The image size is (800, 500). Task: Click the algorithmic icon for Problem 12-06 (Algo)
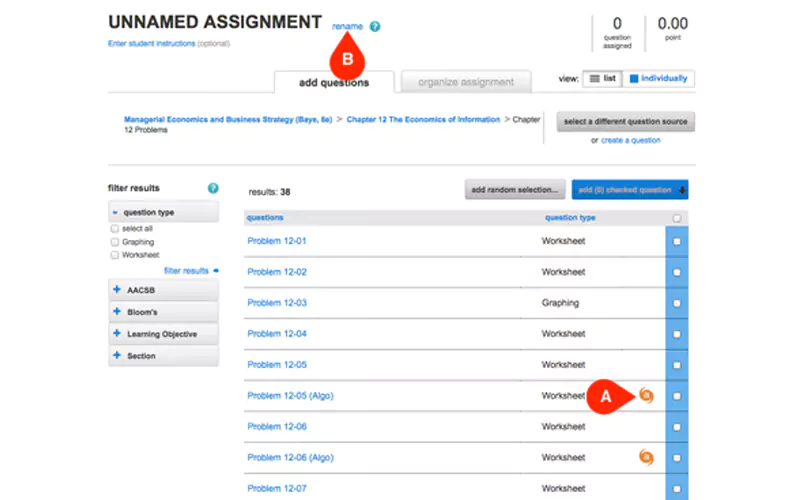[646, 457]
